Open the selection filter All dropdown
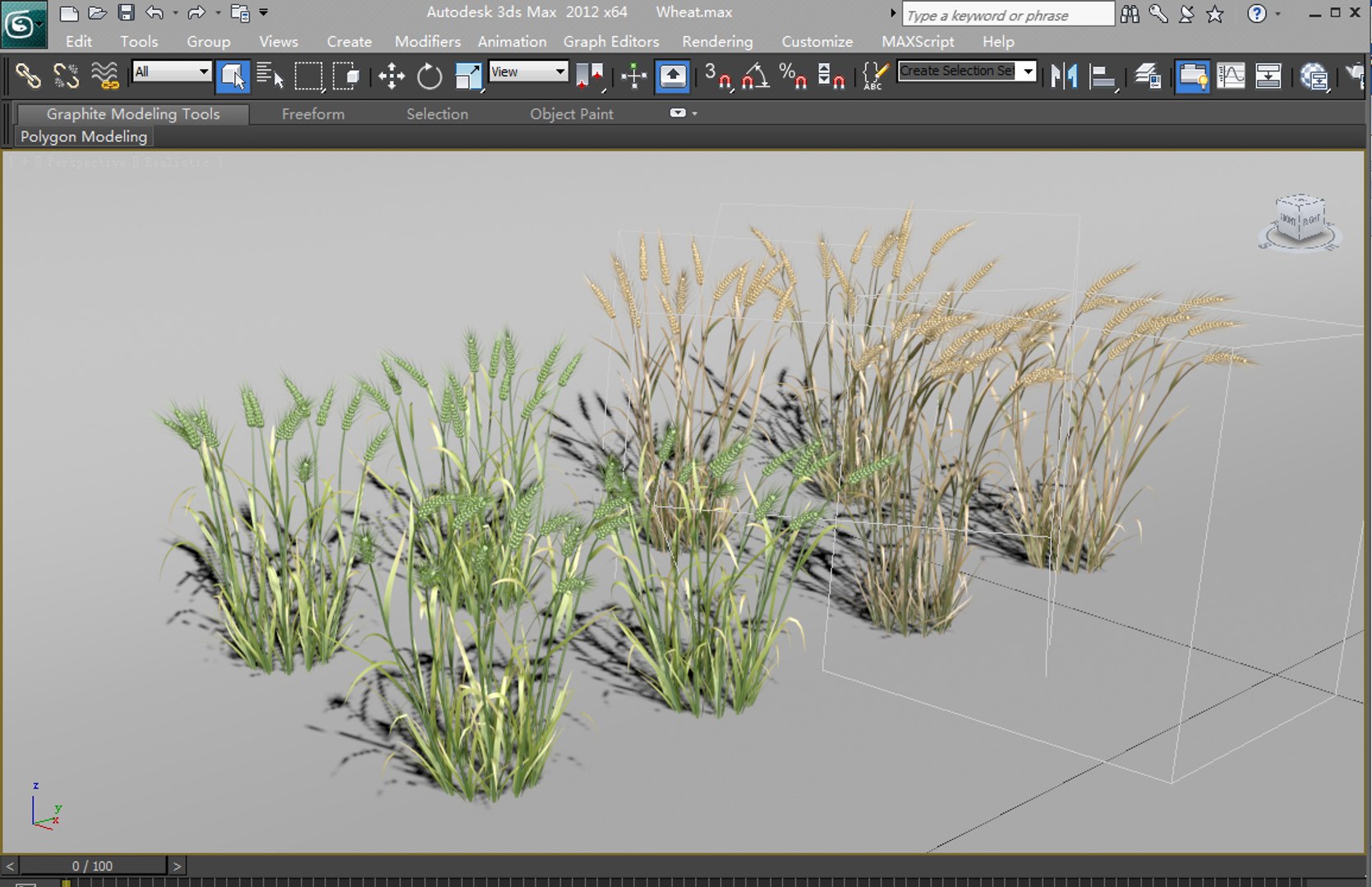This screenshot has width=1372, height=887. pyautogui.click(x=172, y=72)
